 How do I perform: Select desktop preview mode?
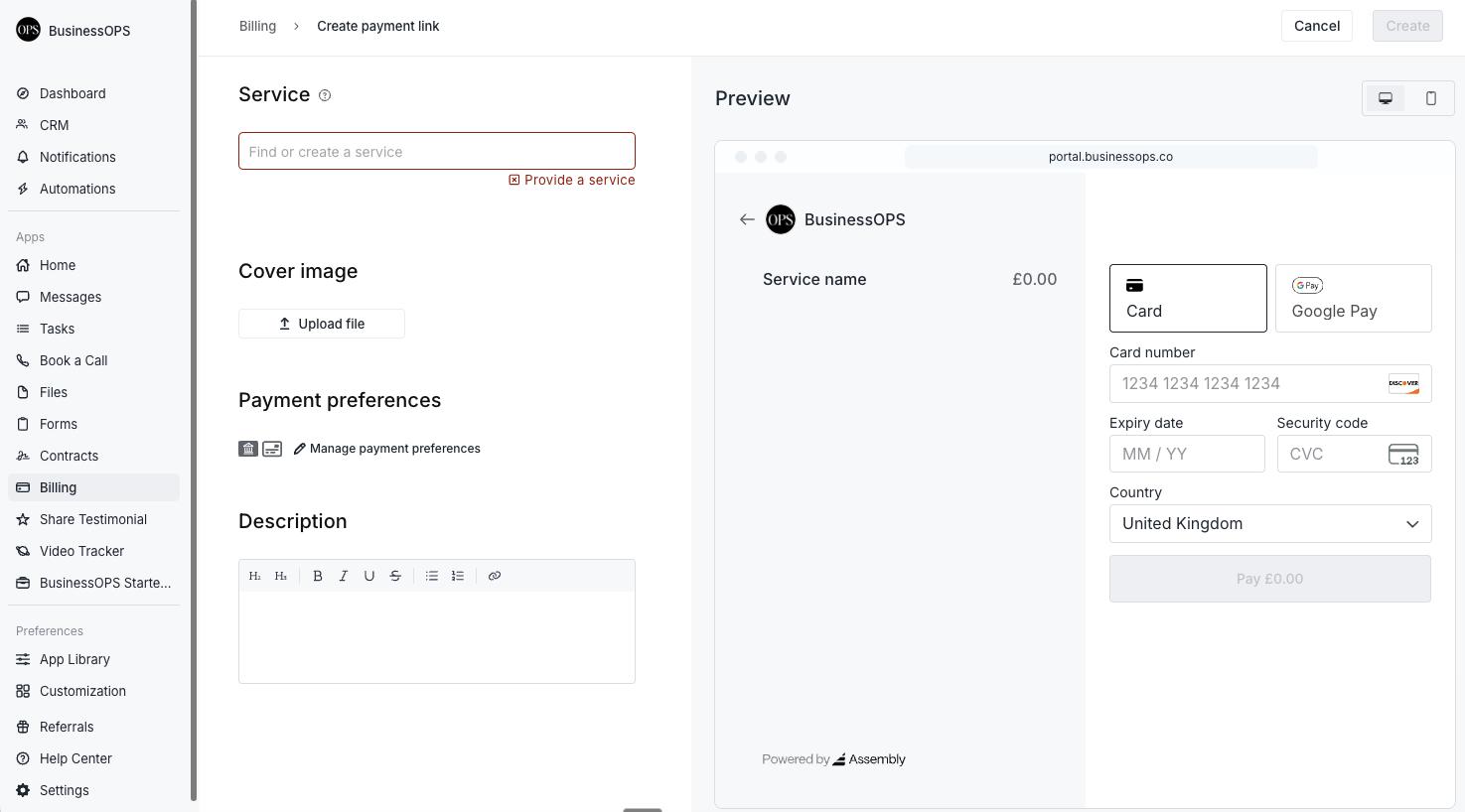click(x=1385, y=97)
